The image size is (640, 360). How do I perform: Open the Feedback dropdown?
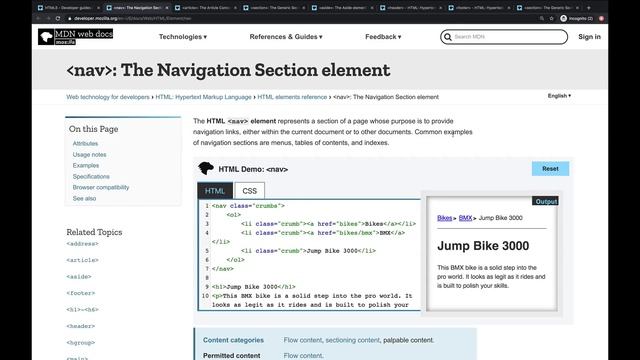pyautogui.click(x=383, y=37)
